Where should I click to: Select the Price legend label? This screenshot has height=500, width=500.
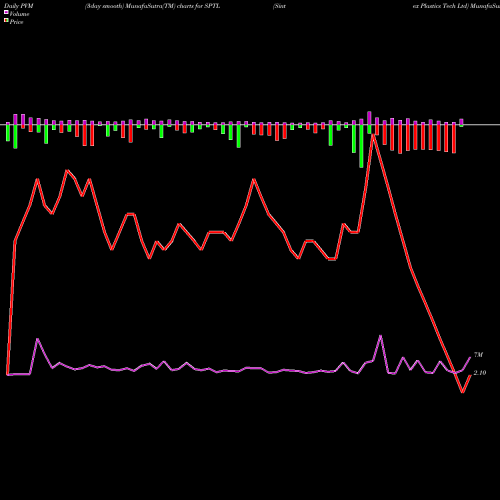click(x=16, y=22)
